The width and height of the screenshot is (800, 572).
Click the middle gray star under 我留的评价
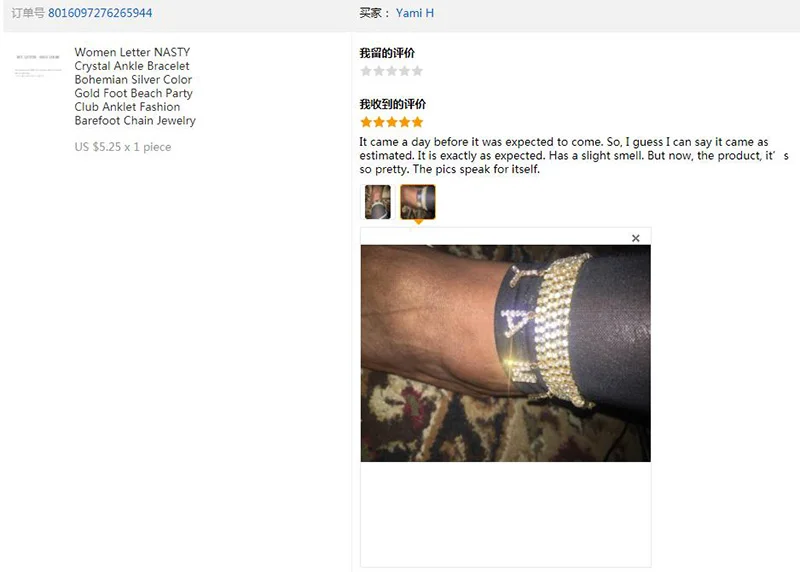(x=391, y=71)
